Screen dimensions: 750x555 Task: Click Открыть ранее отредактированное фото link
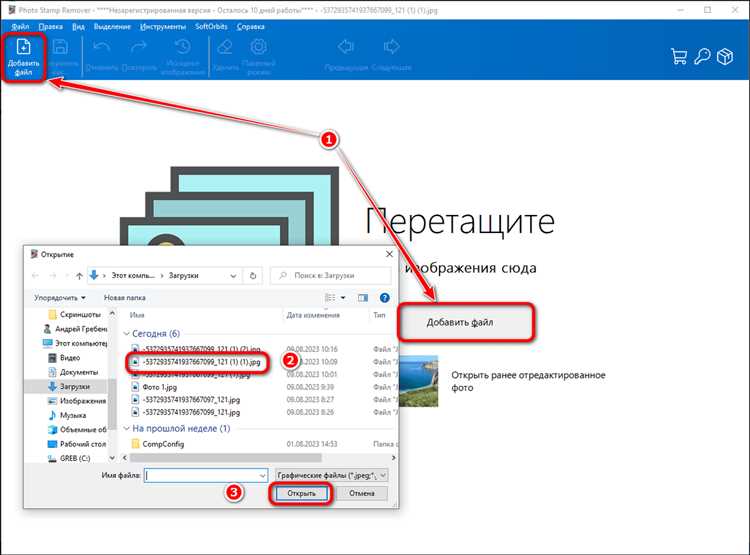(528, 381)
